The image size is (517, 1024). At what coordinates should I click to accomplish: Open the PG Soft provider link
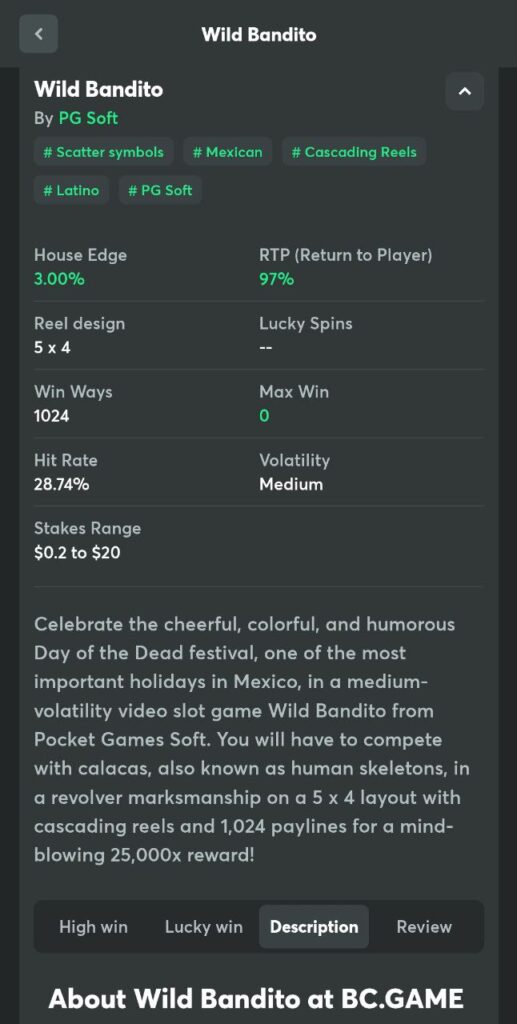click(x=88, y=118)
